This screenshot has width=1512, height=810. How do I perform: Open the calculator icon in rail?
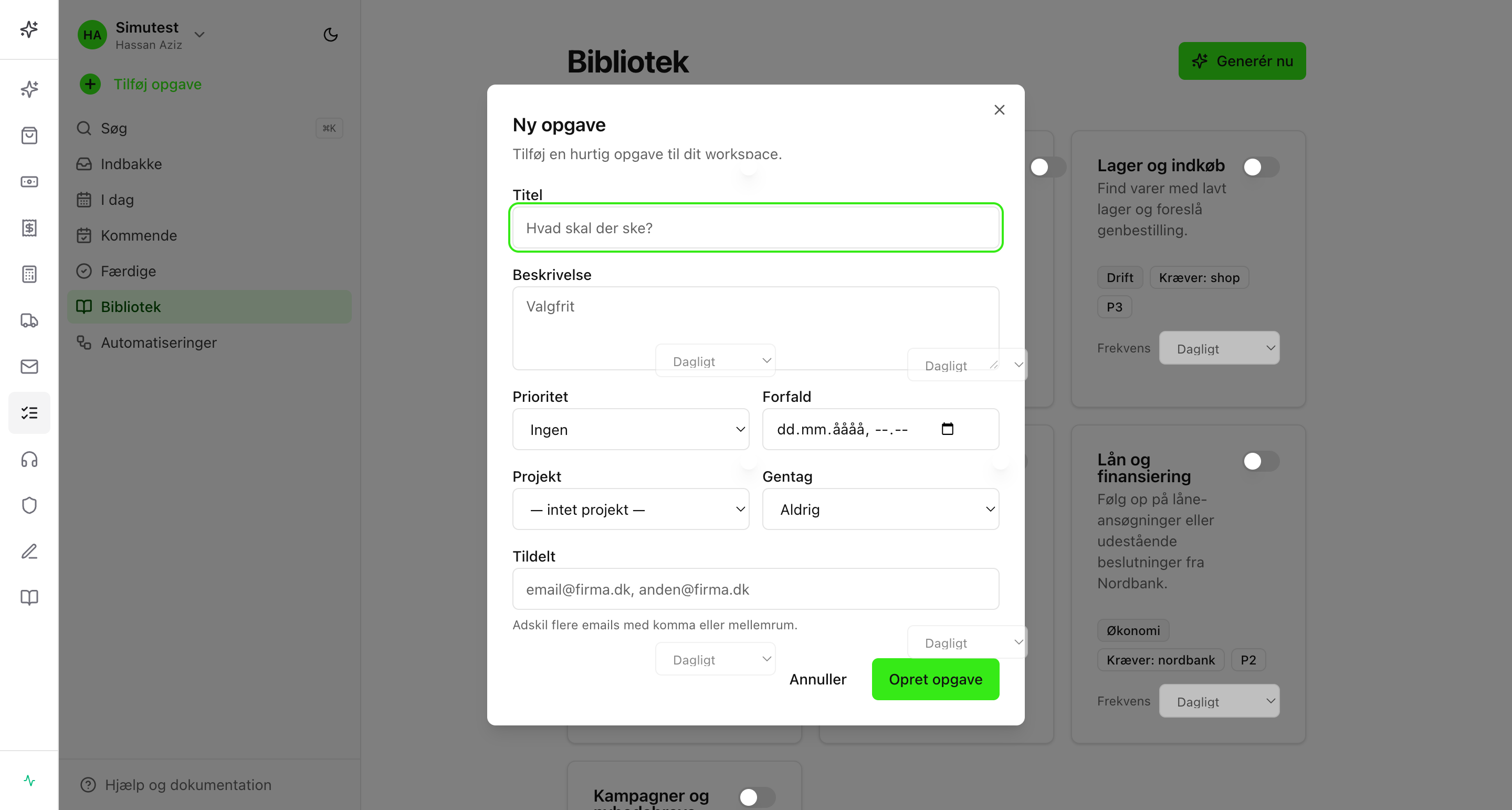tap(29, 274)
